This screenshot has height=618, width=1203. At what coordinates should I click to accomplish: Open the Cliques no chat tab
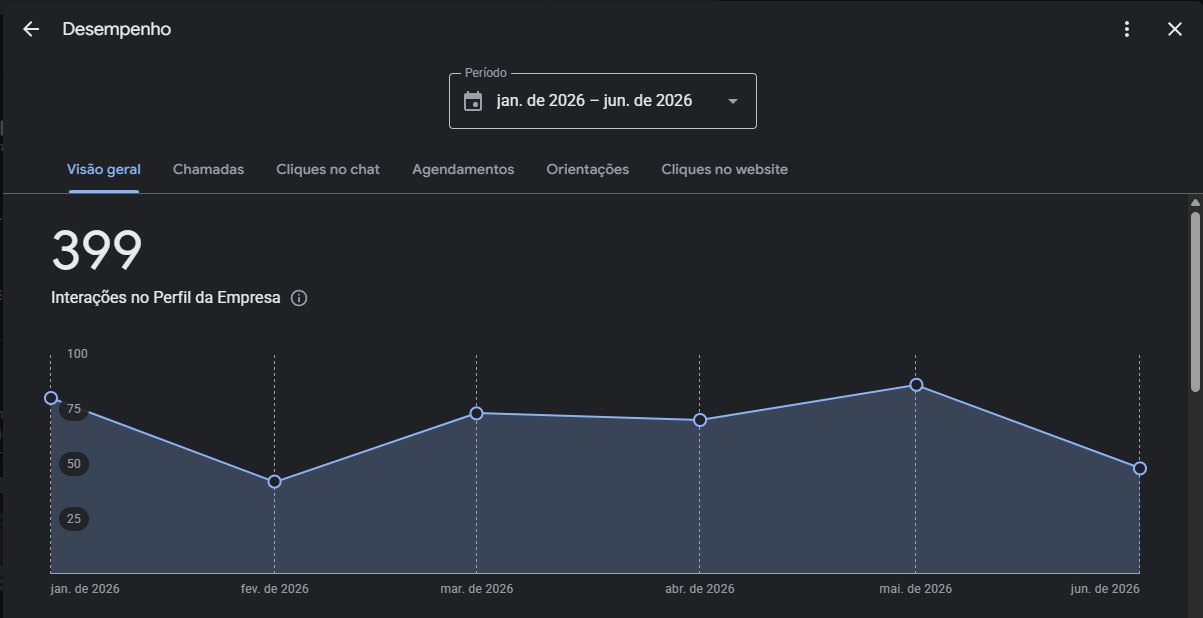328,169
